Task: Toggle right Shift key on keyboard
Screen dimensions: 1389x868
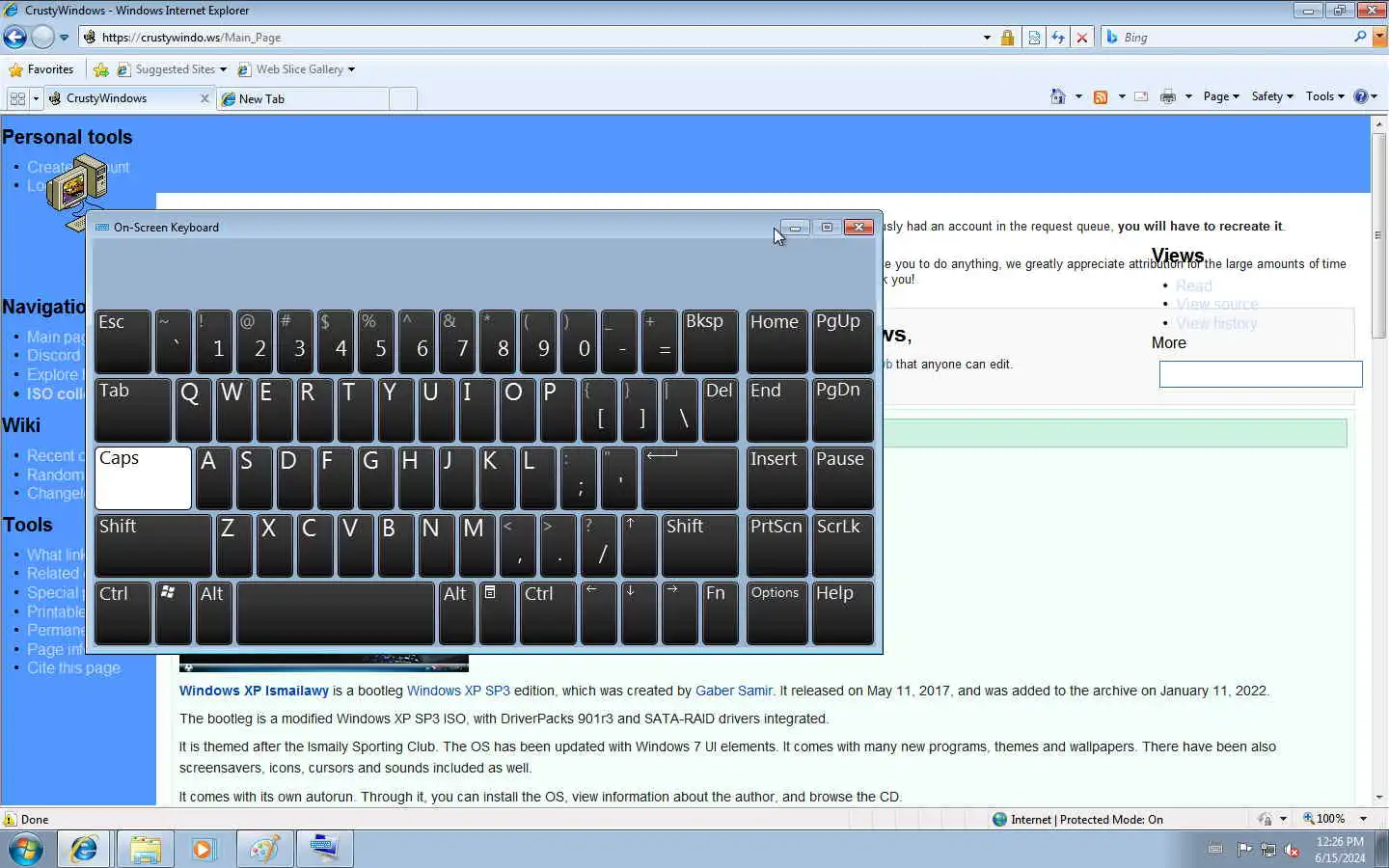Action: (x=700, y=545)
